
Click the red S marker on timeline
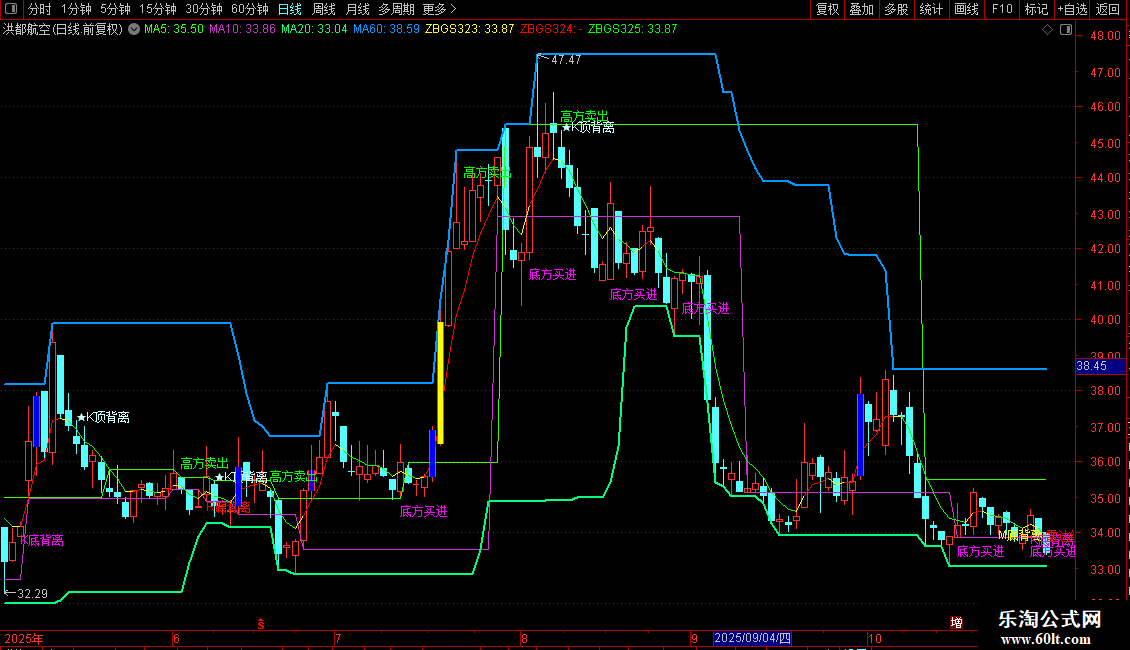click(x=261, y=625)
